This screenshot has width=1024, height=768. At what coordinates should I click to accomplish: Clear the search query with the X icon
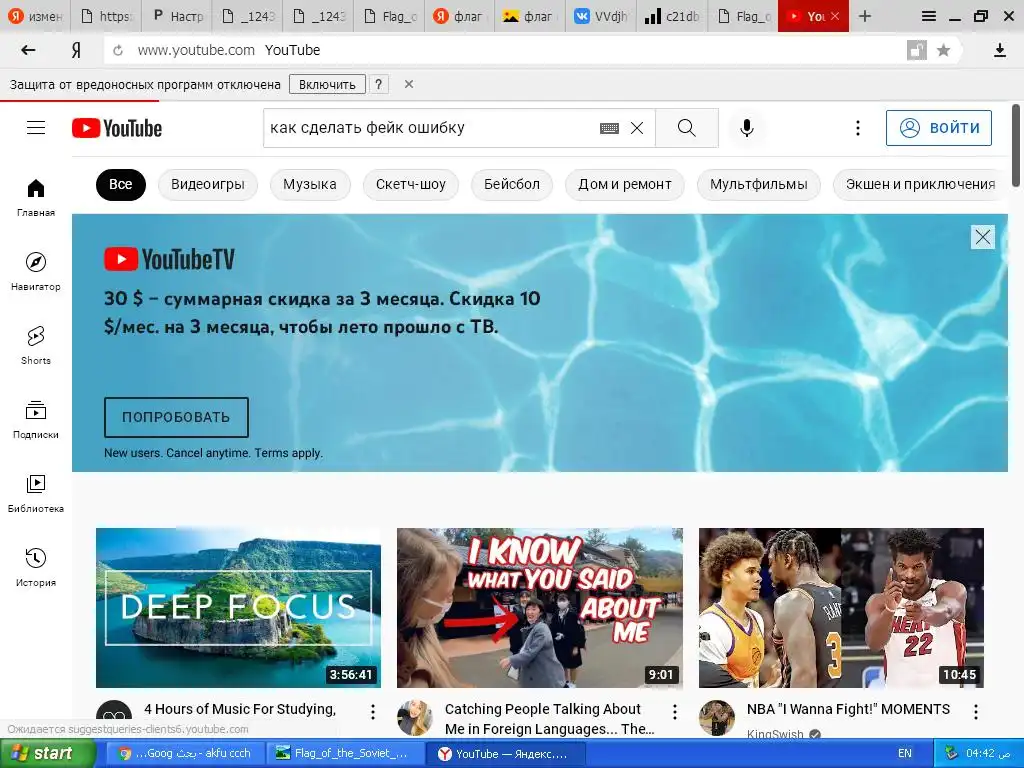tap(637, 128)
